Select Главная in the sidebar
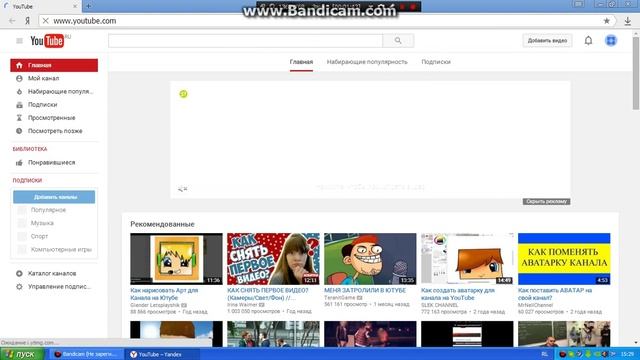 [54, 65]
